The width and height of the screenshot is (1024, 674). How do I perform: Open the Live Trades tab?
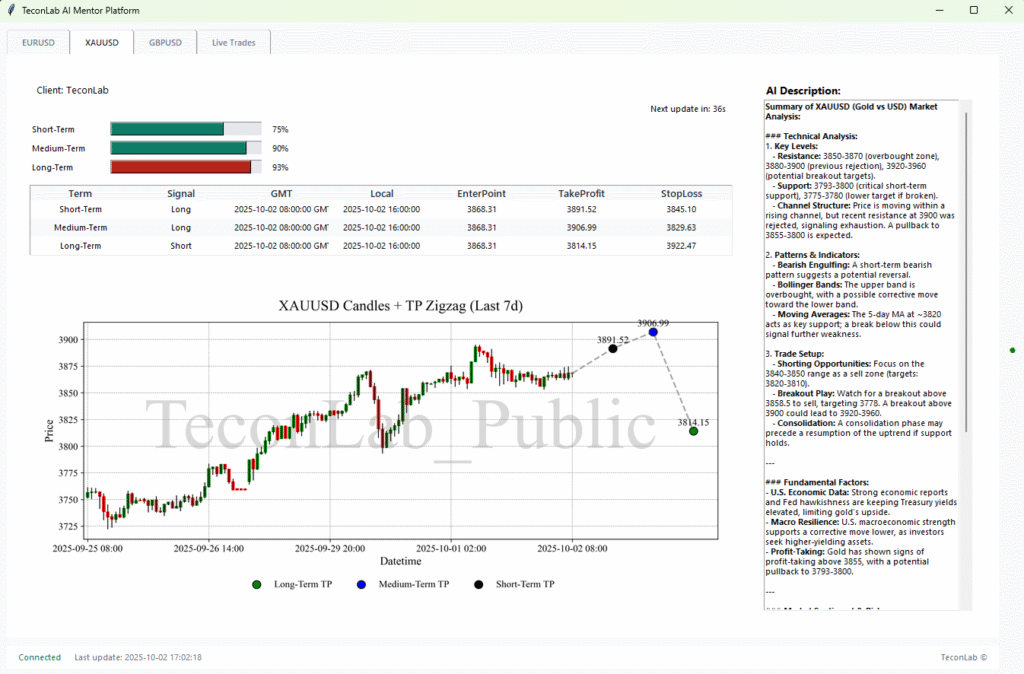[233, 43]
